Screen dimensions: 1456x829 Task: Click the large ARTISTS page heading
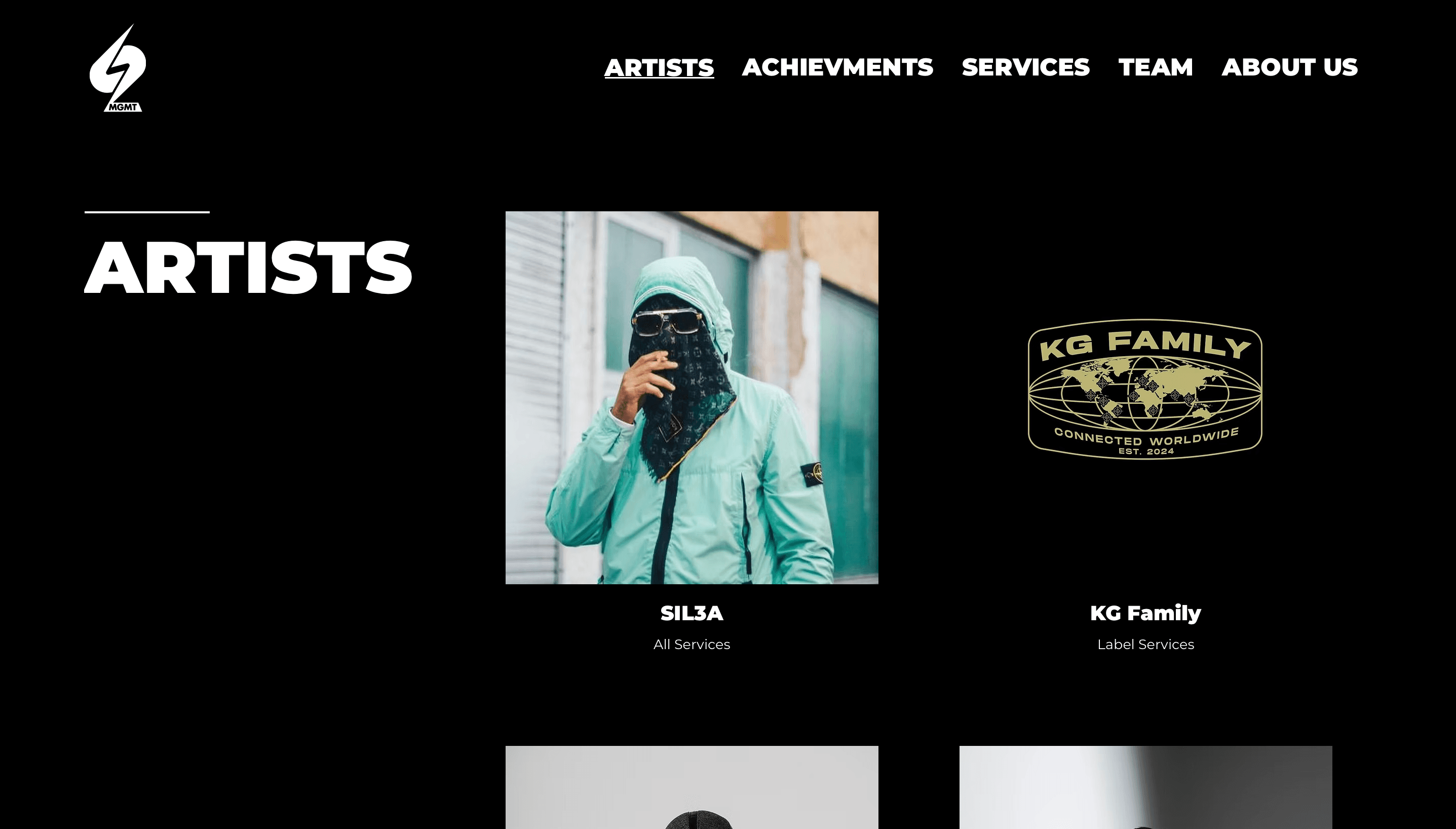click(248, 267)
